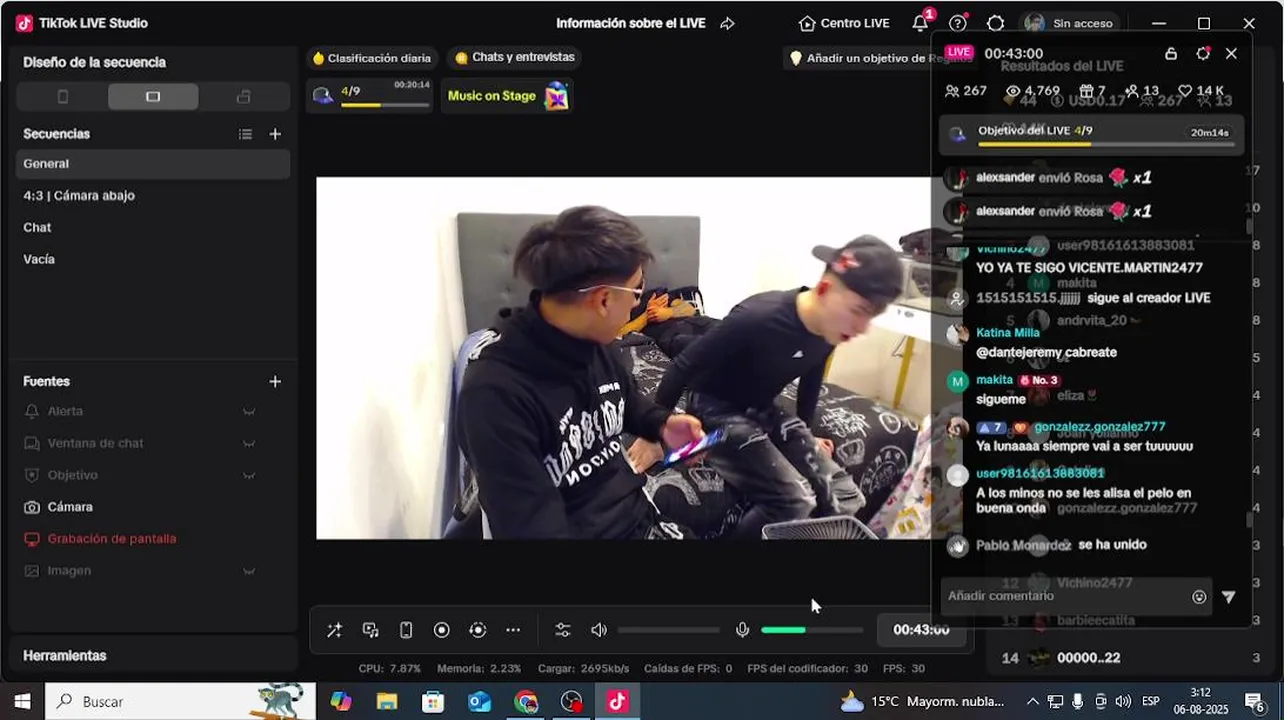Open the magic effects wand tool
1284x720 pixels.
(x=334, y=630)
